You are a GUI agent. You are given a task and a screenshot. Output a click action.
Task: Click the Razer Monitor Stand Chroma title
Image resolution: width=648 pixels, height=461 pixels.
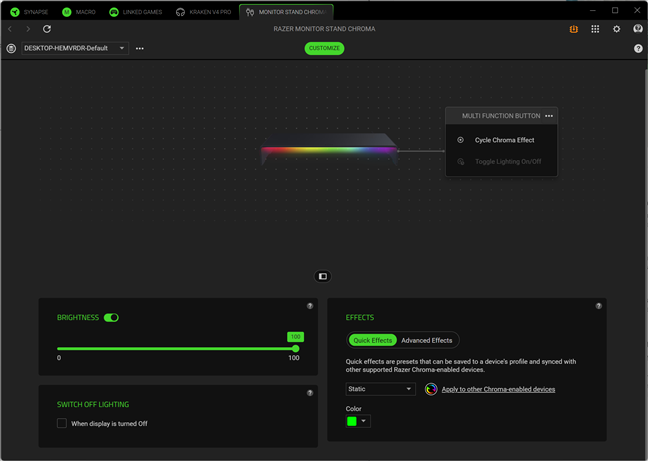pyautogui.click(x=324, y=29)
